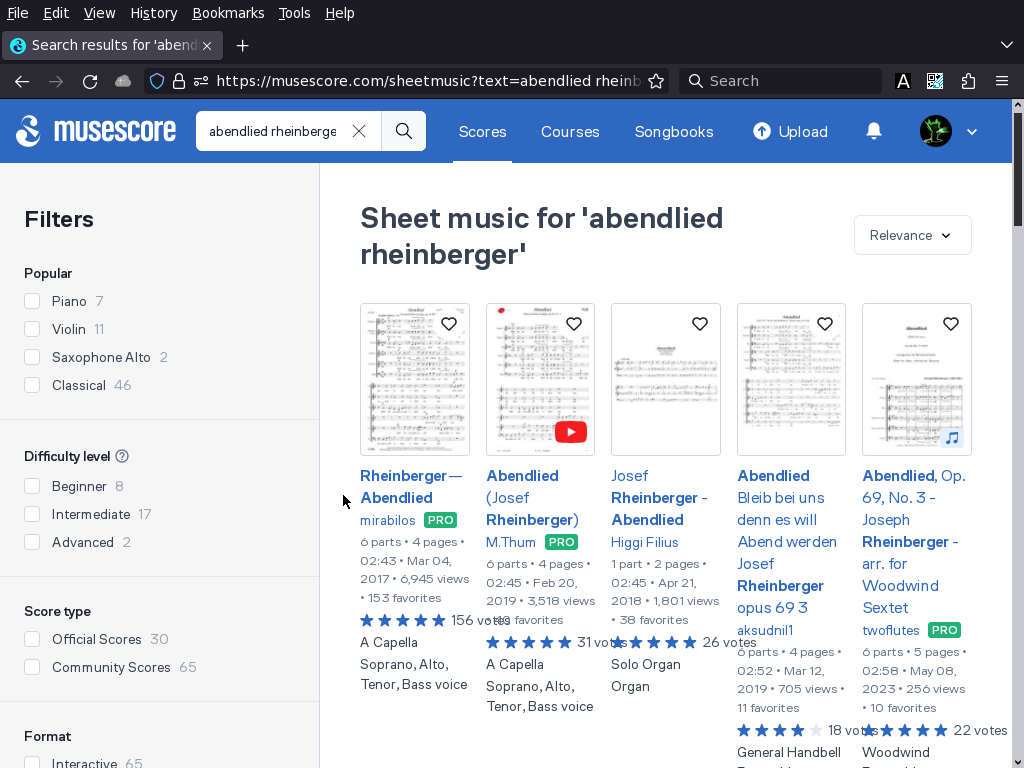
Task: Open Josef Rheinberger - Abendlied organ link
Action: point(660,498)
